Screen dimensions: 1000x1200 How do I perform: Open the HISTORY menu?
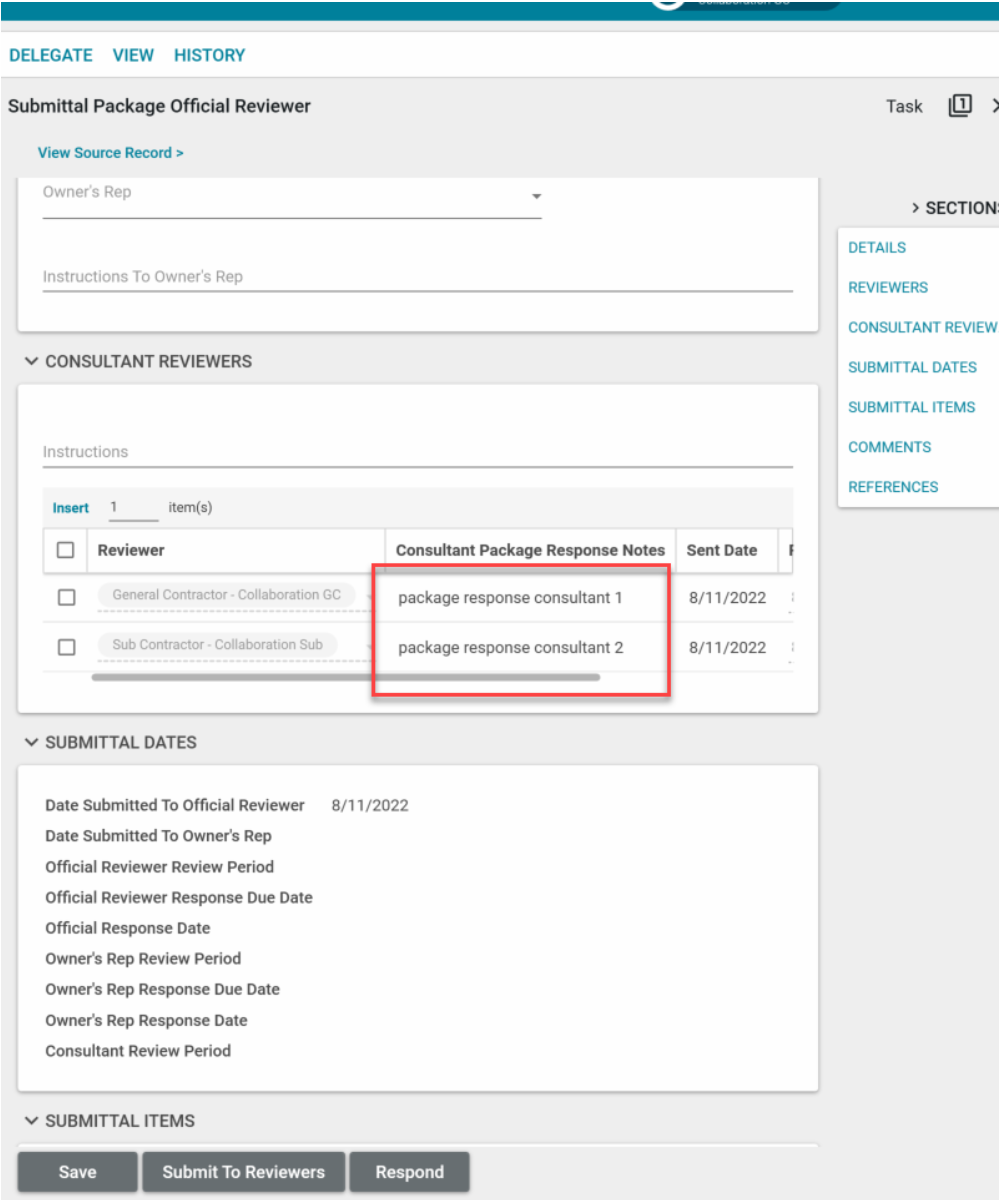coord(209,55)
